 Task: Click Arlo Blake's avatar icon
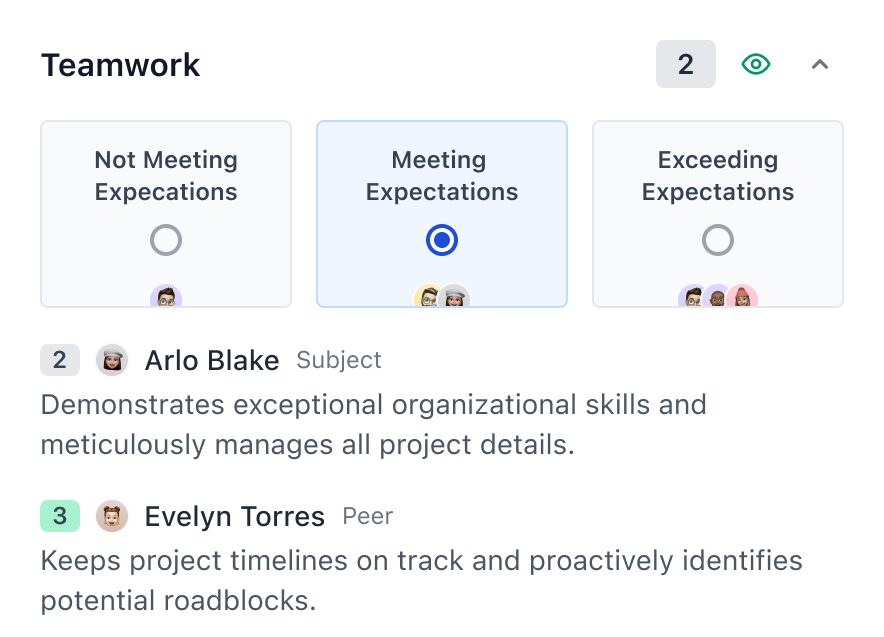click(x=112, y=360)
